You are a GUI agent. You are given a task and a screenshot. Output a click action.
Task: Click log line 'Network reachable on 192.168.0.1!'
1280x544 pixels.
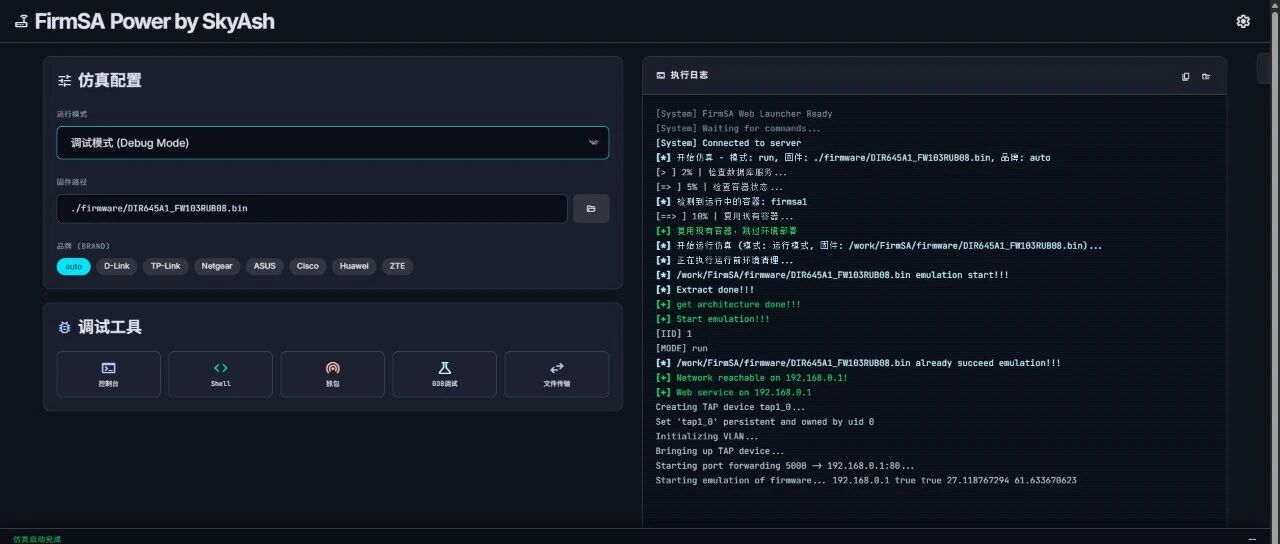(752, 378)
